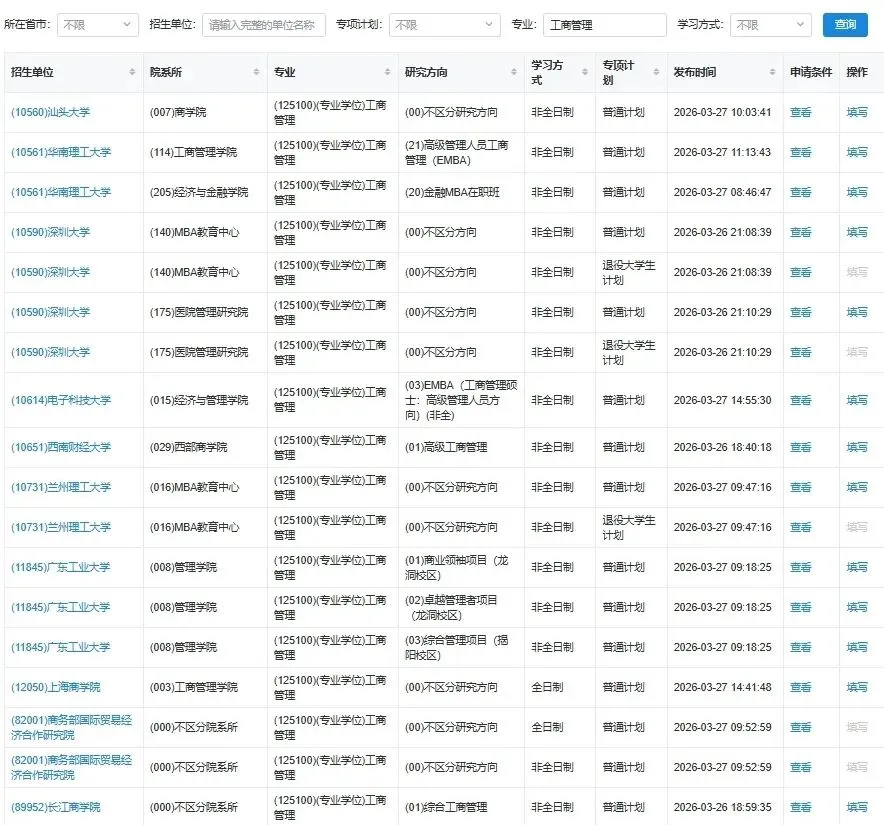This screenshot has height=825, width=884.
Task: Open (89952)长江商学院 link
Action: [56, 807]
